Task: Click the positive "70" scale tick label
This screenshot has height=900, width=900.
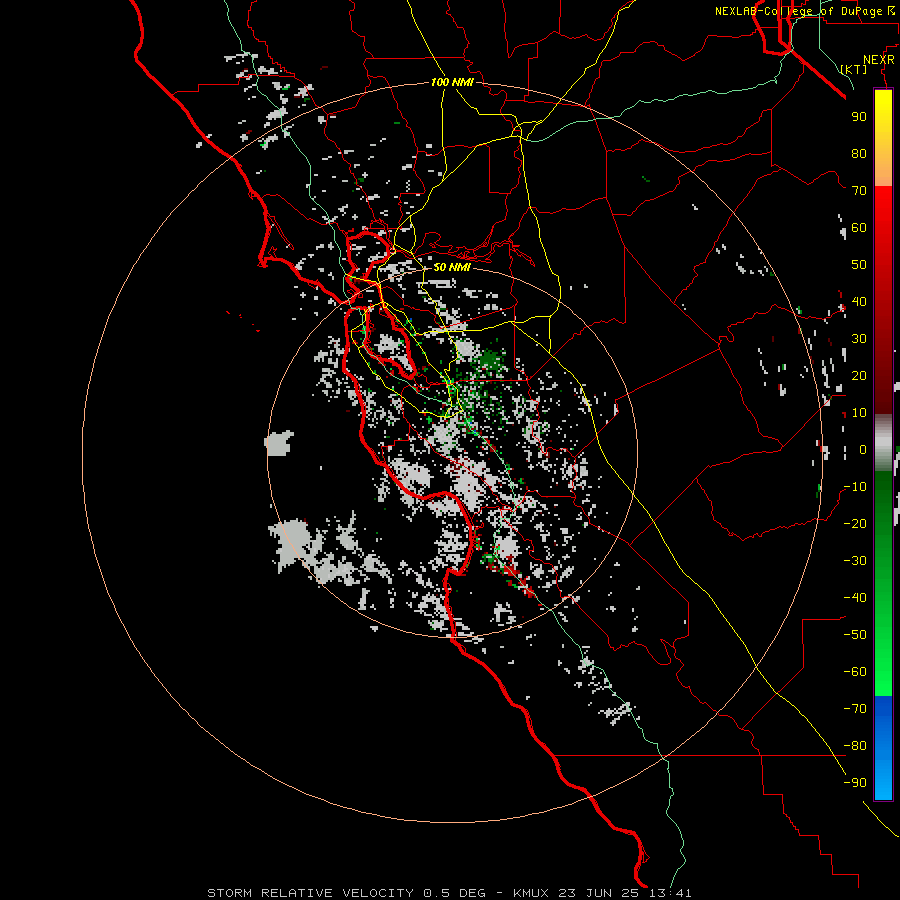Action: pyautogui.click(x=859, y=191)
